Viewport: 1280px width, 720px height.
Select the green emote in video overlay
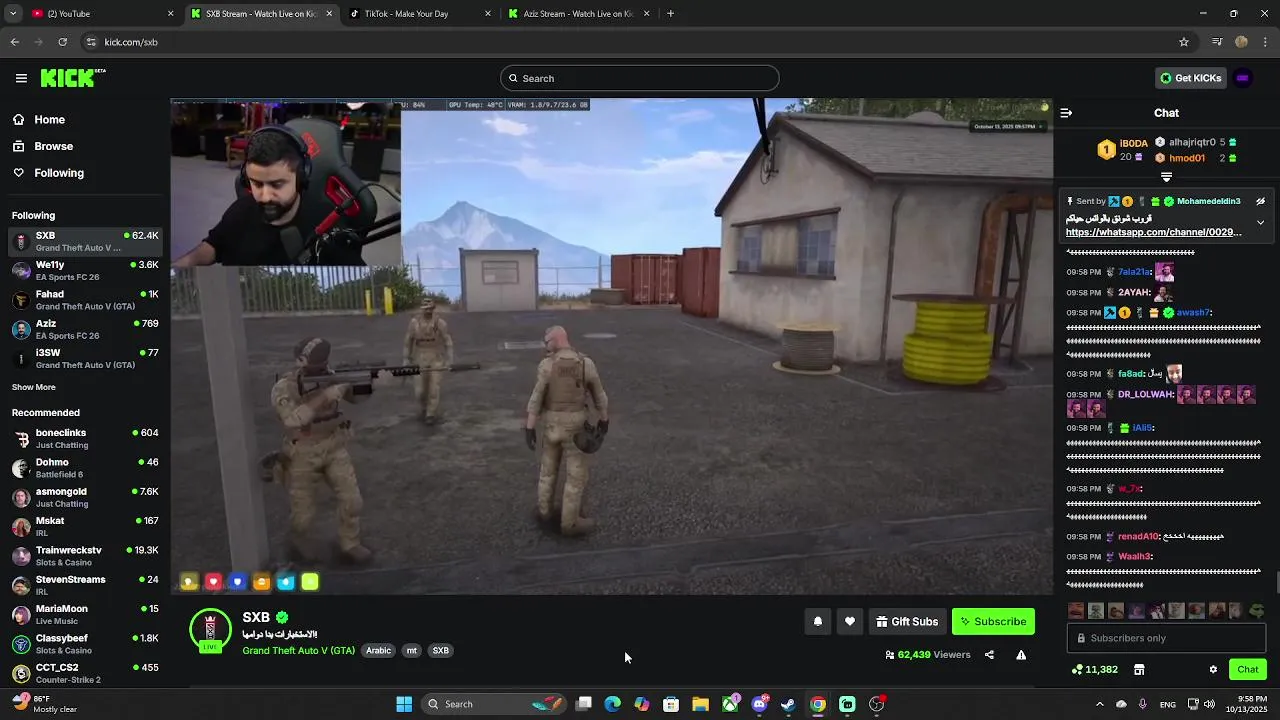310,582
